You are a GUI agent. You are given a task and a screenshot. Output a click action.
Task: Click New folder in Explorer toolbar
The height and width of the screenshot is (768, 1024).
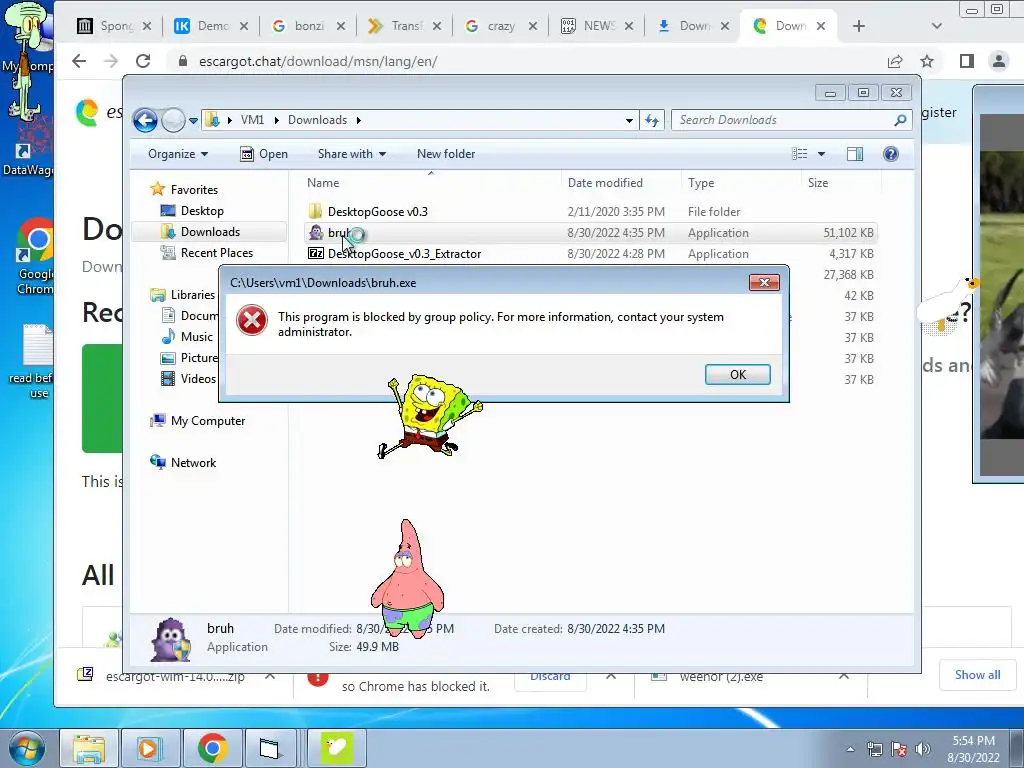(x=446, y=154)
